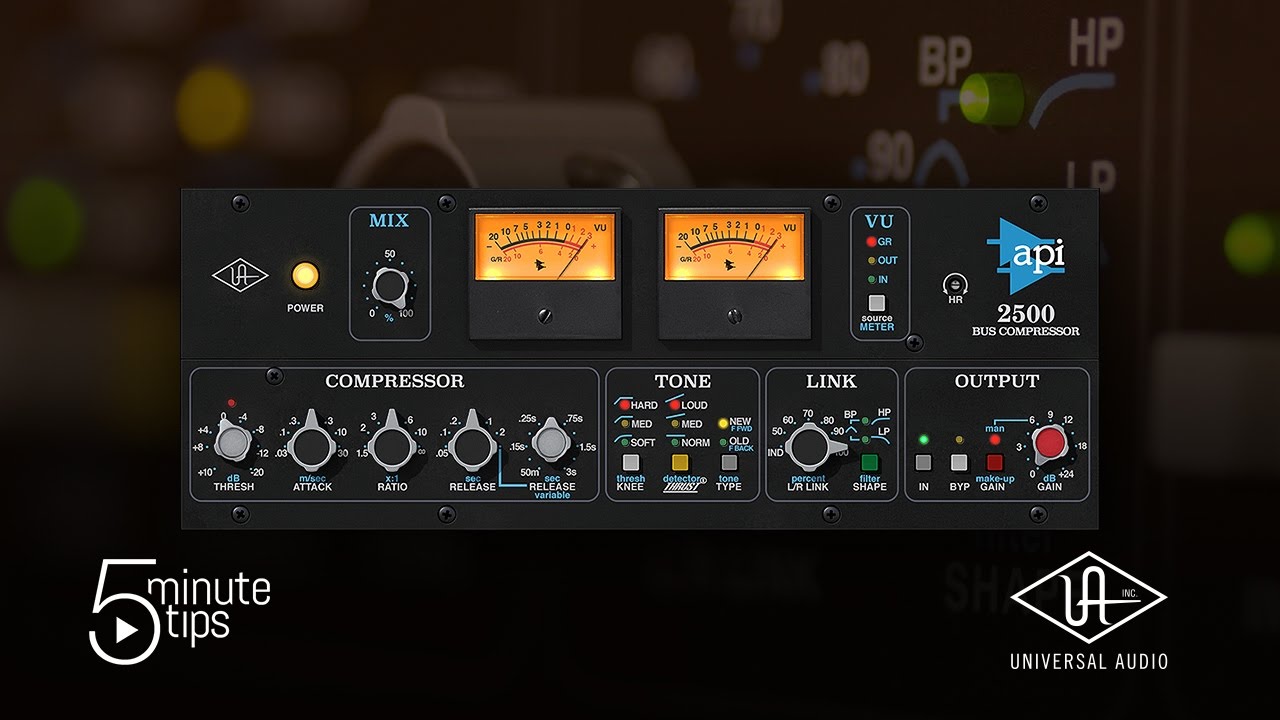
Task: Click the HR headroom screw icon
Action: coord(954,285)
